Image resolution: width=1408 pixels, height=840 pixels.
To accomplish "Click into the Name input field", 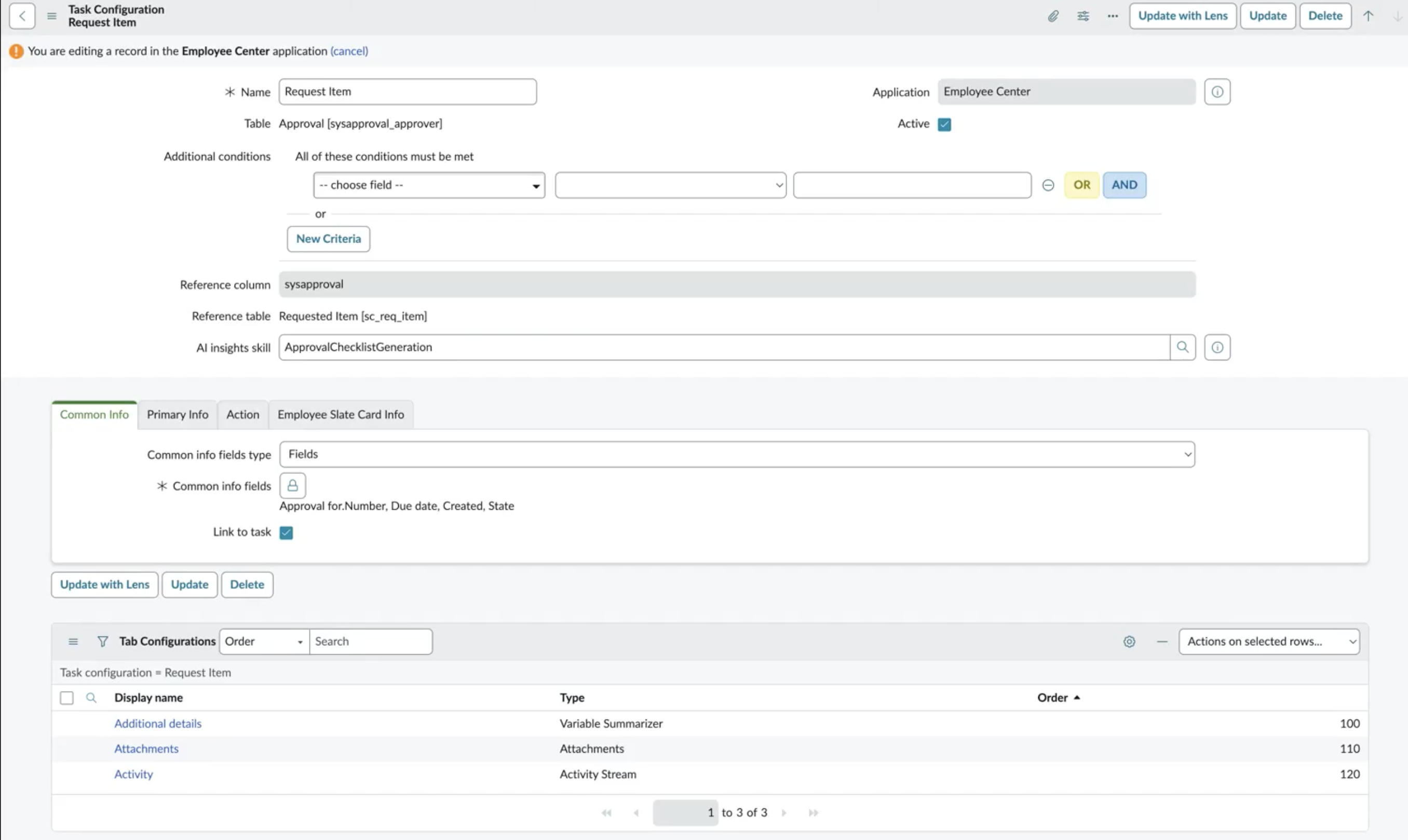I will pos(408,92).
